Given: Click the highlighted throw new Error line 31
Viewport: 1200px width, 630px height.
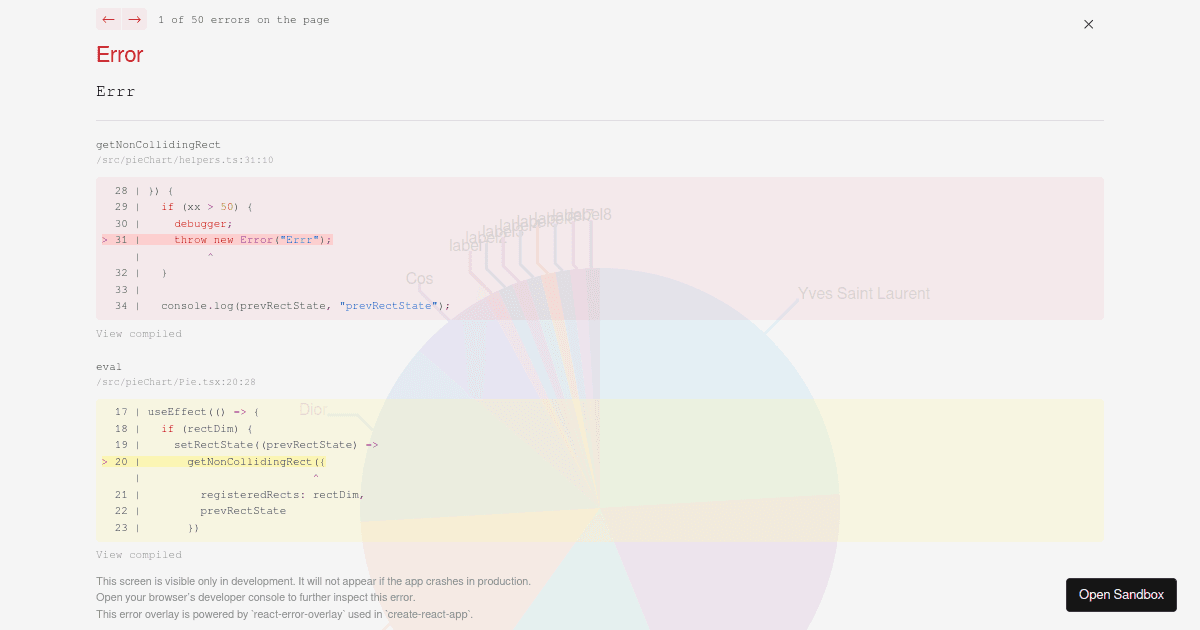Looking at the screenshot, I should tap(250, 239).
